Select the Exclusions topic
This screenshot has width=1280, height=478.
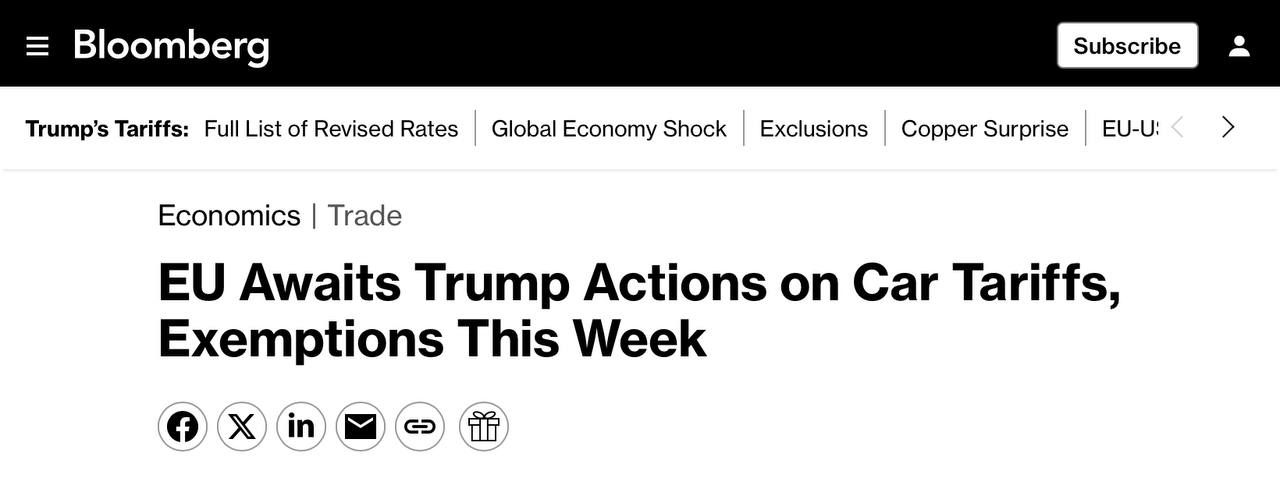[x=814, y=129]
